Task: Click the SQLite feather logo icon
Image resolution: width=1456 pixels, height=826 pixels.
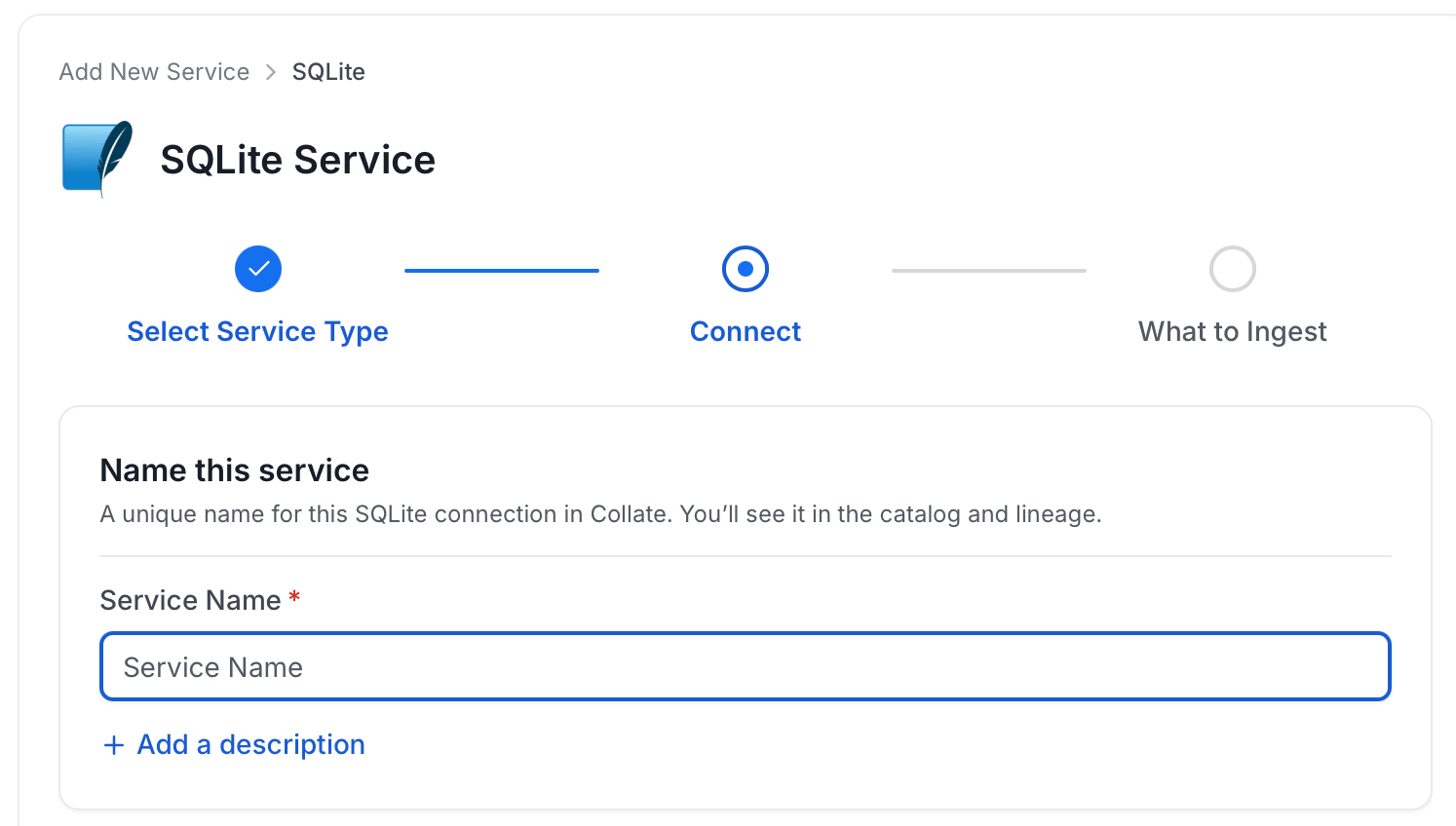Action: coord(97,159)
